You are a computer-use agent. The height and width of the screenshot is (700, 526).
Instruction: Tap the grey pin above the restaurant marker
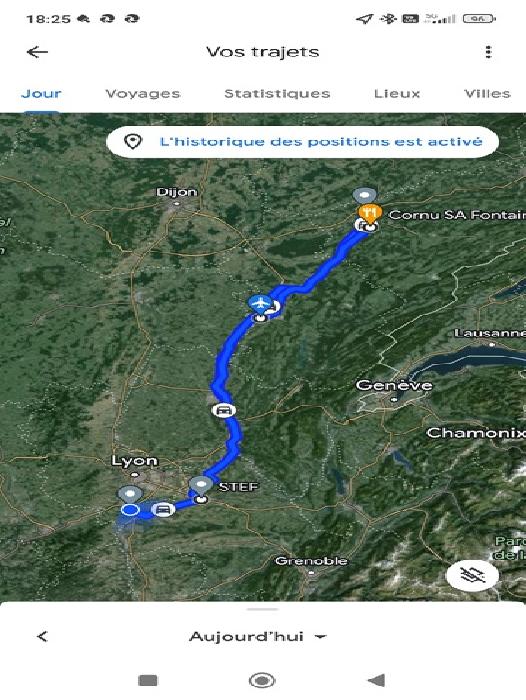point(365,196)
